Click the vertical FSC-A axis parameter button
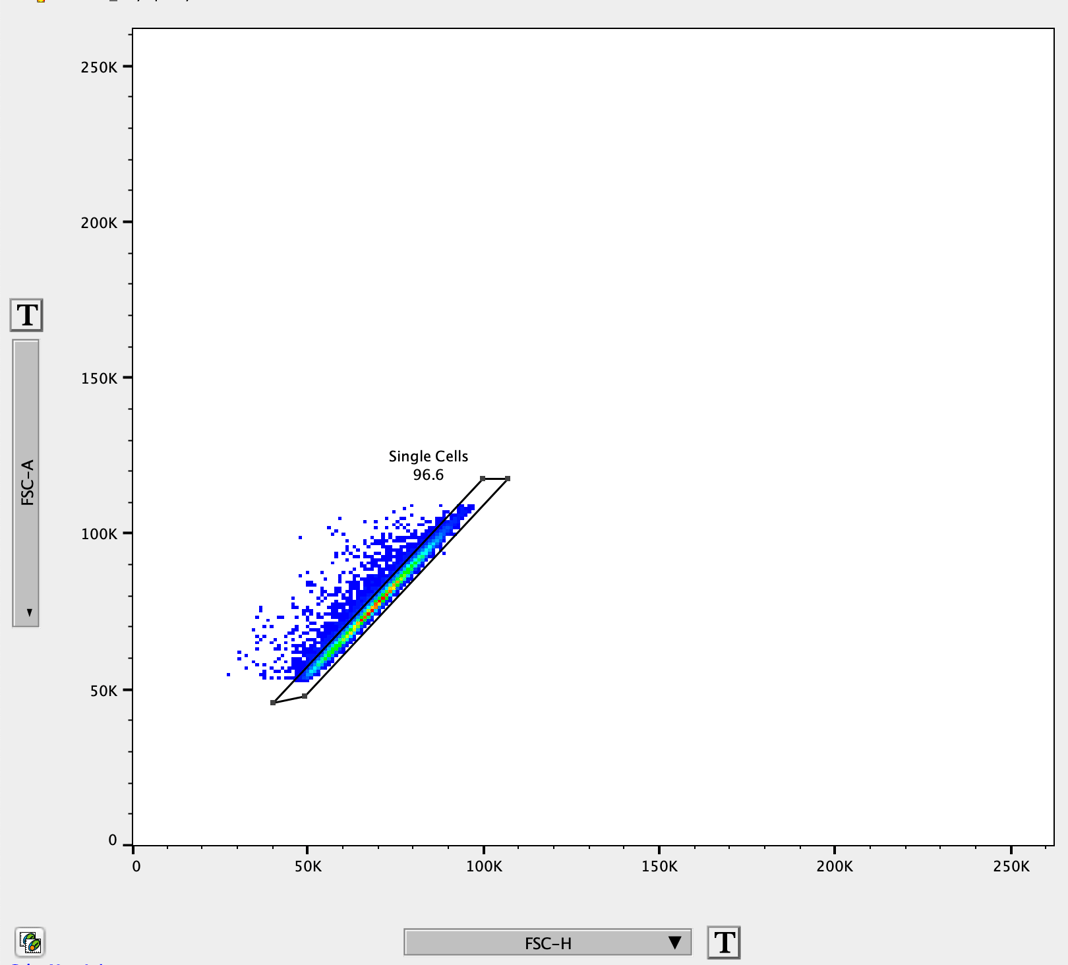Screen dimensions: 1068x965 pyautogui.click(x=26, y=480)
